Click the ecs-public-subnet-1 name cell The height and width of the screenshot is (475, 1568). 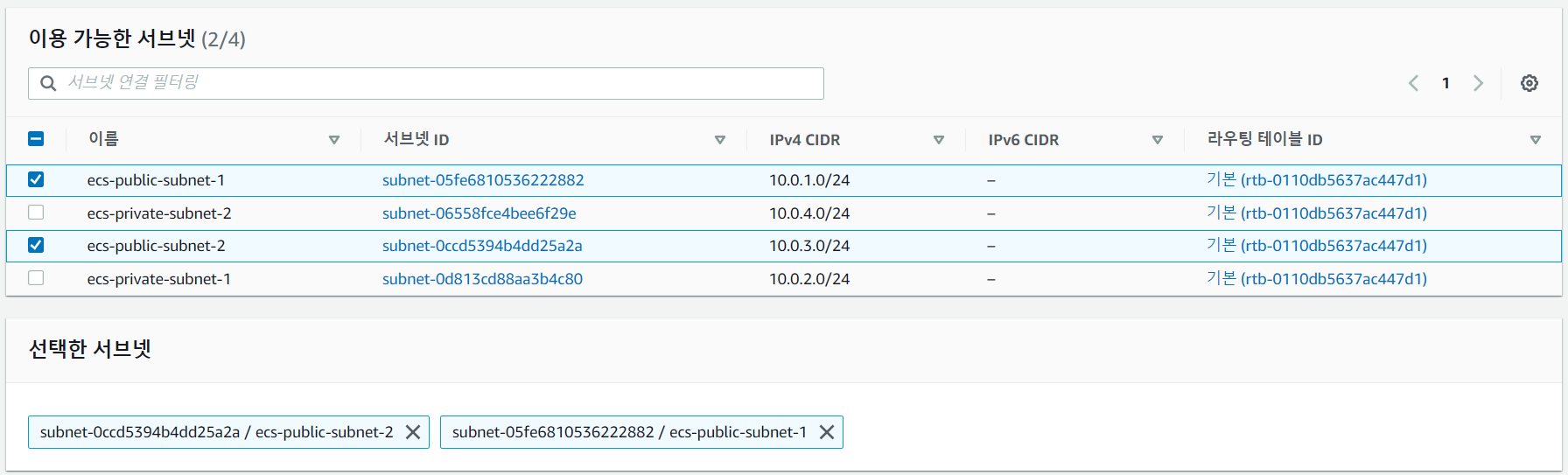click(x=156, y=180)
